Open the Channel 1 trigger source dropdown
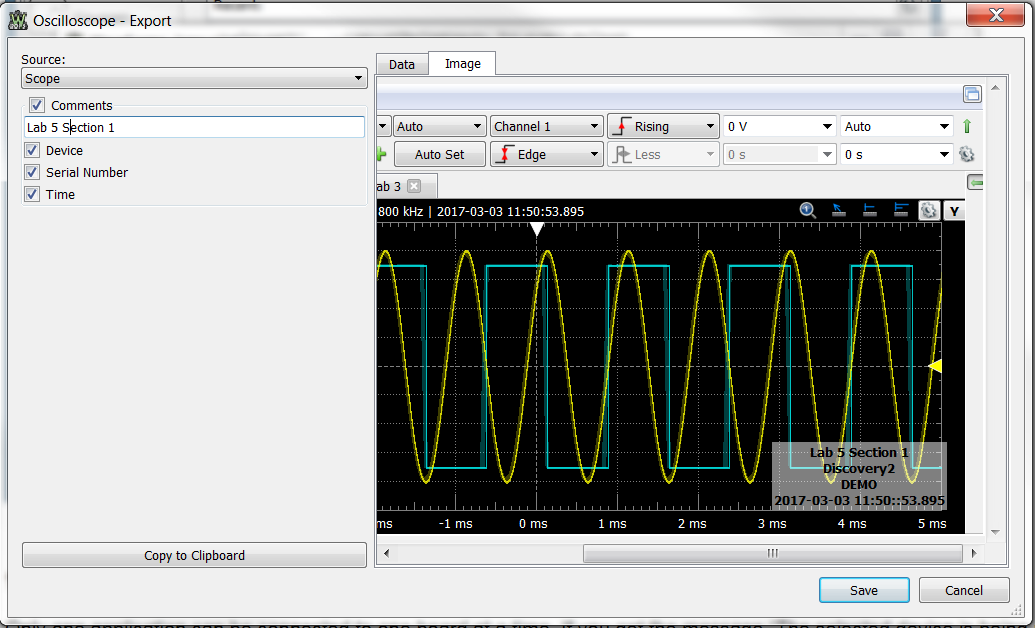1035x628 pixels. pyautogui.click(x=546, y=126)
